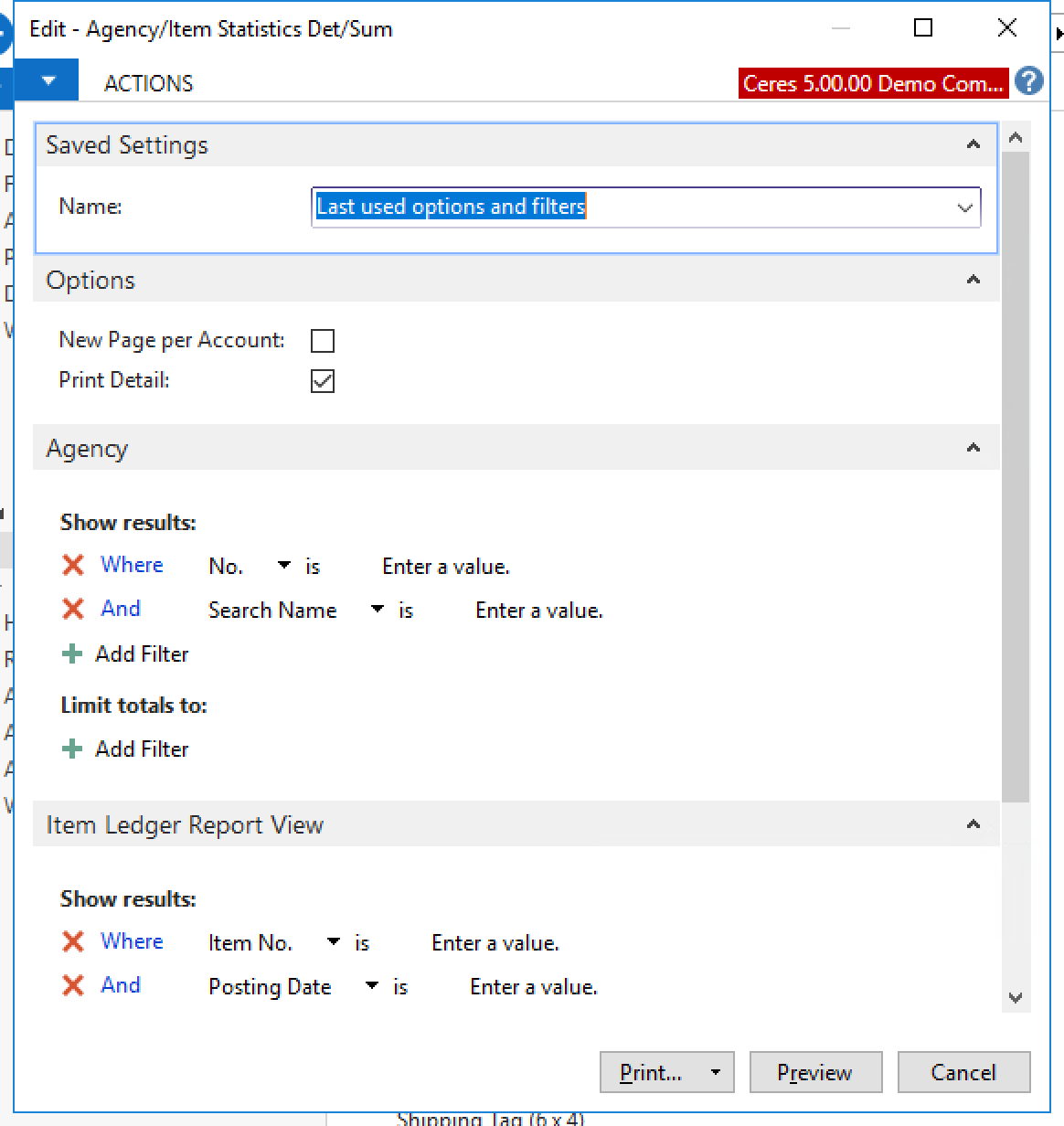Enable New Page per Account checkbox

[323, 341]
